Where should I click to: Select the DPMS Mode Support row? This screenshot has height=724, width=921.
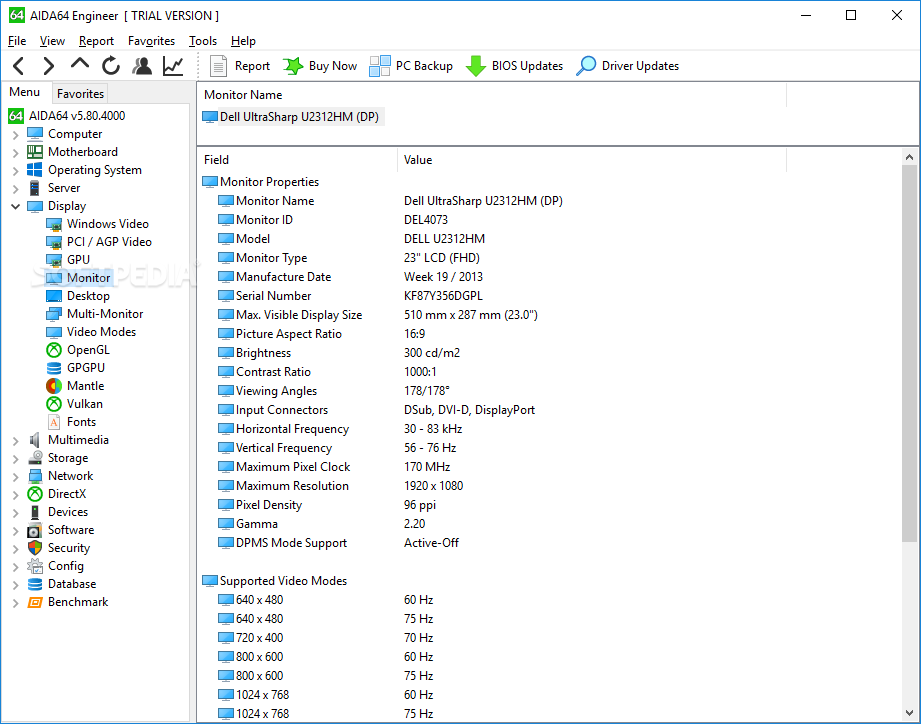coord(549,543)
